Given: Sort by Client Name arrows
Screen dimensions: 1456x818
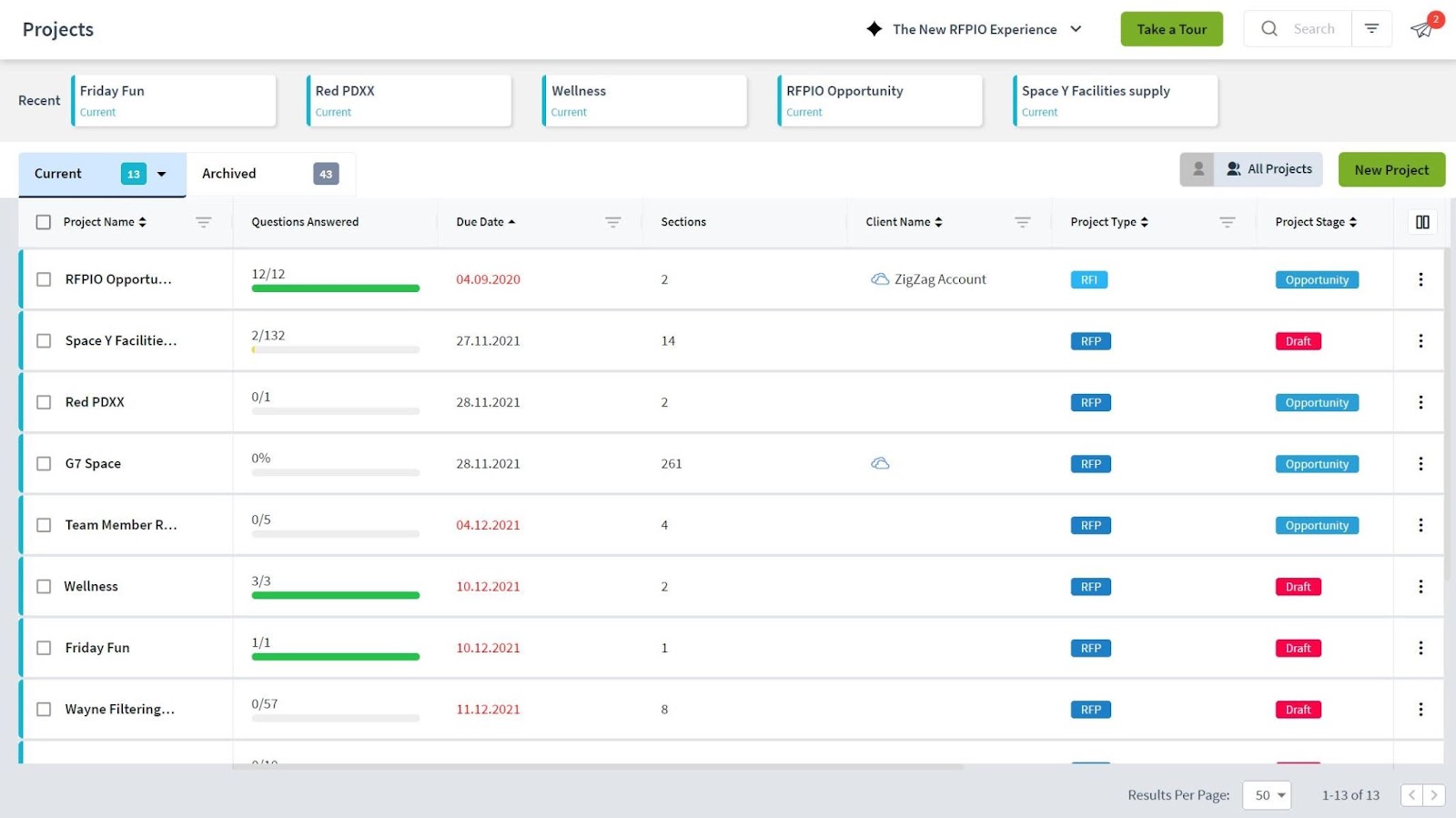Looking at the screenshot, I should [938, 222].
